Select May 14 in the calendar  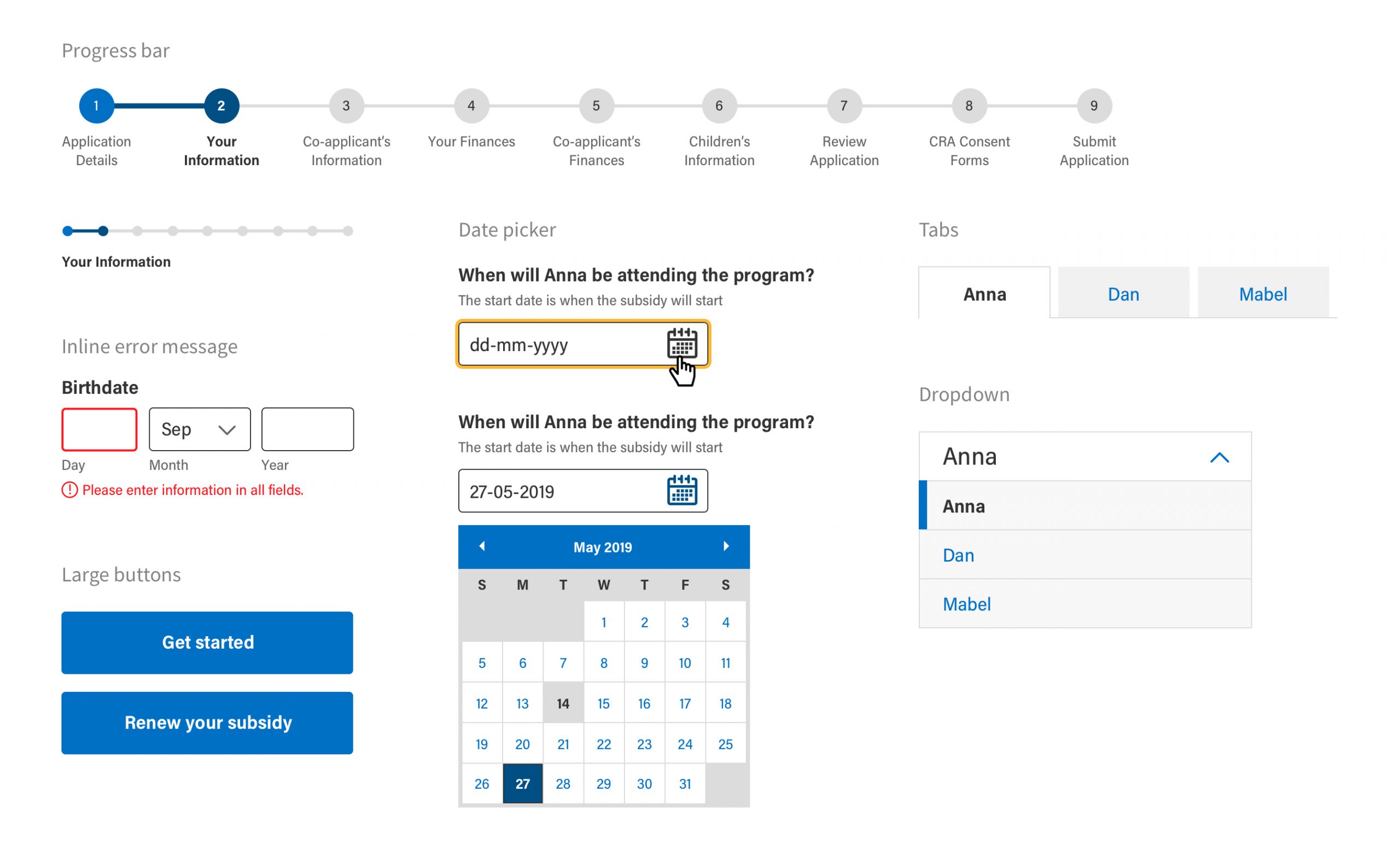tap(563, 703)
